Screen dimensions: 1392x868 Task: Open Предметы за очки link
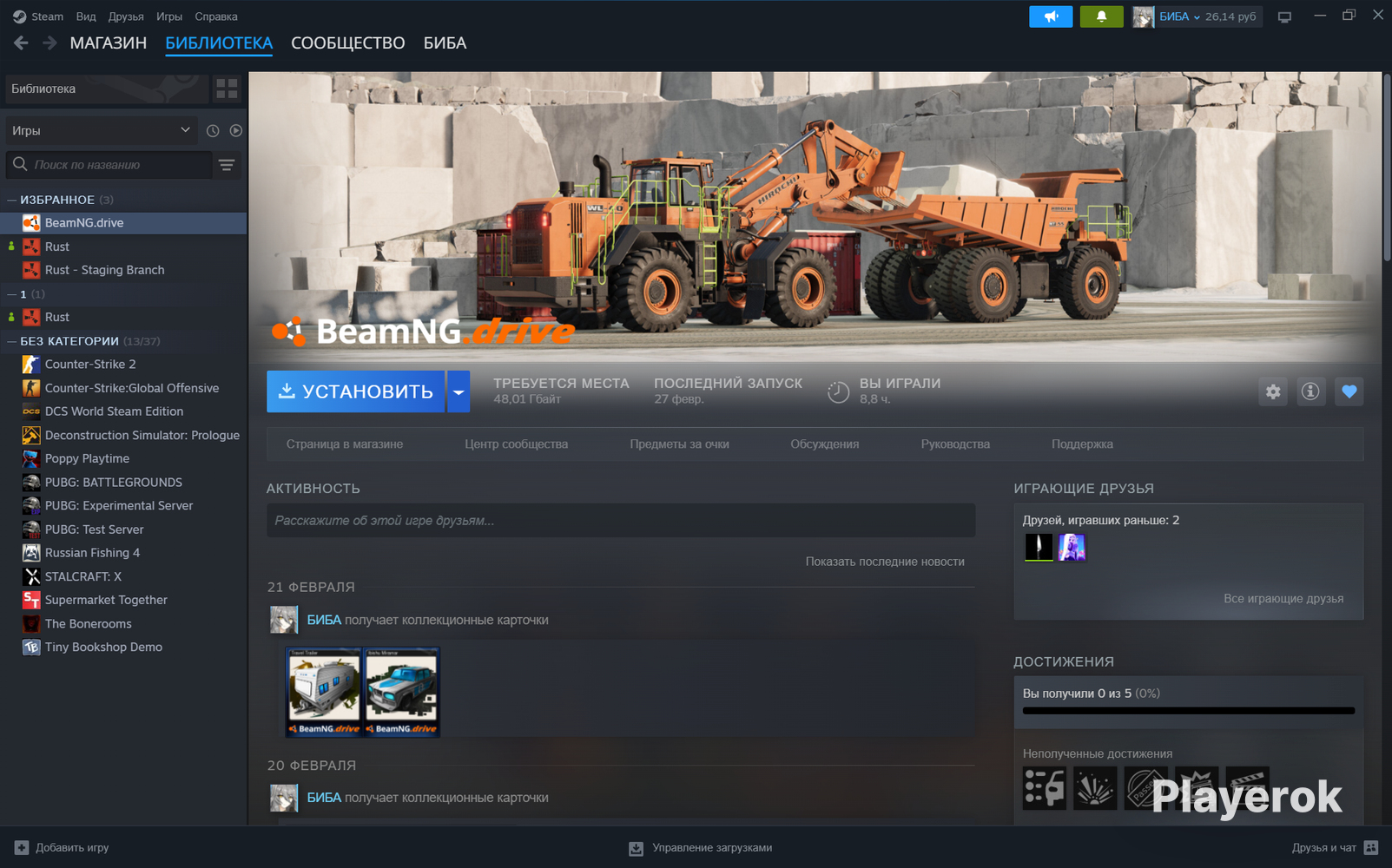(680, 444)
